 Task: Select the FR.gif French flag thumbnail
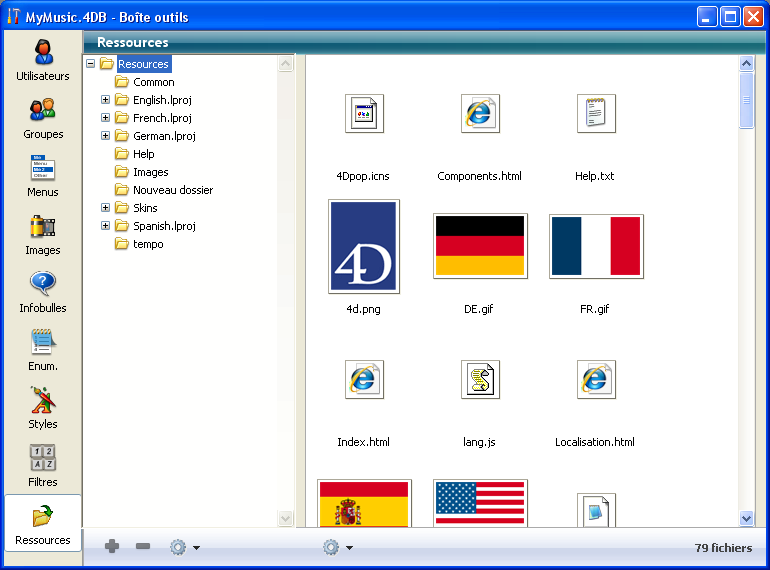596,246
